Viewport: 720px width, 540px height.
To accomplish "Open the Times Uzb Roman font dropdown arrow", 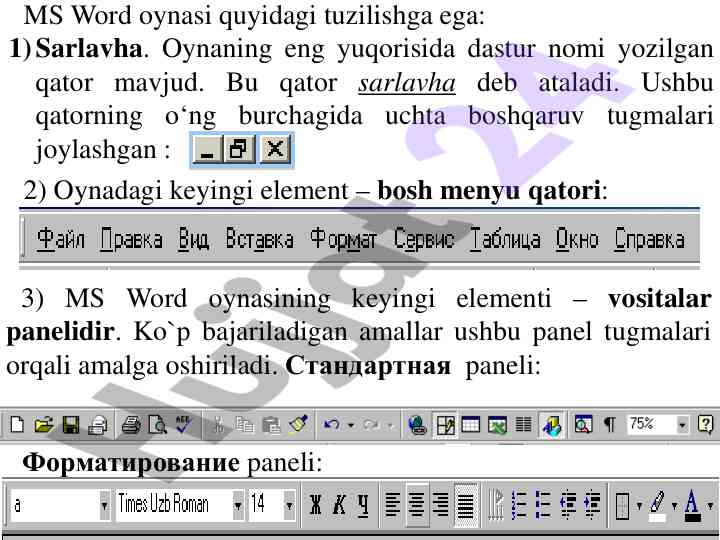I will coord(238,506).
